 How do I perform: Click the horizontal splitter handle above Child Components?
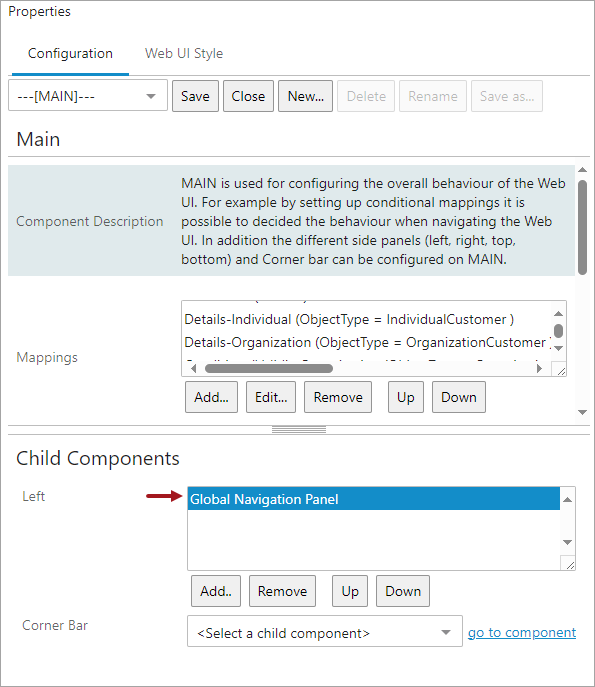pos(299,430)
